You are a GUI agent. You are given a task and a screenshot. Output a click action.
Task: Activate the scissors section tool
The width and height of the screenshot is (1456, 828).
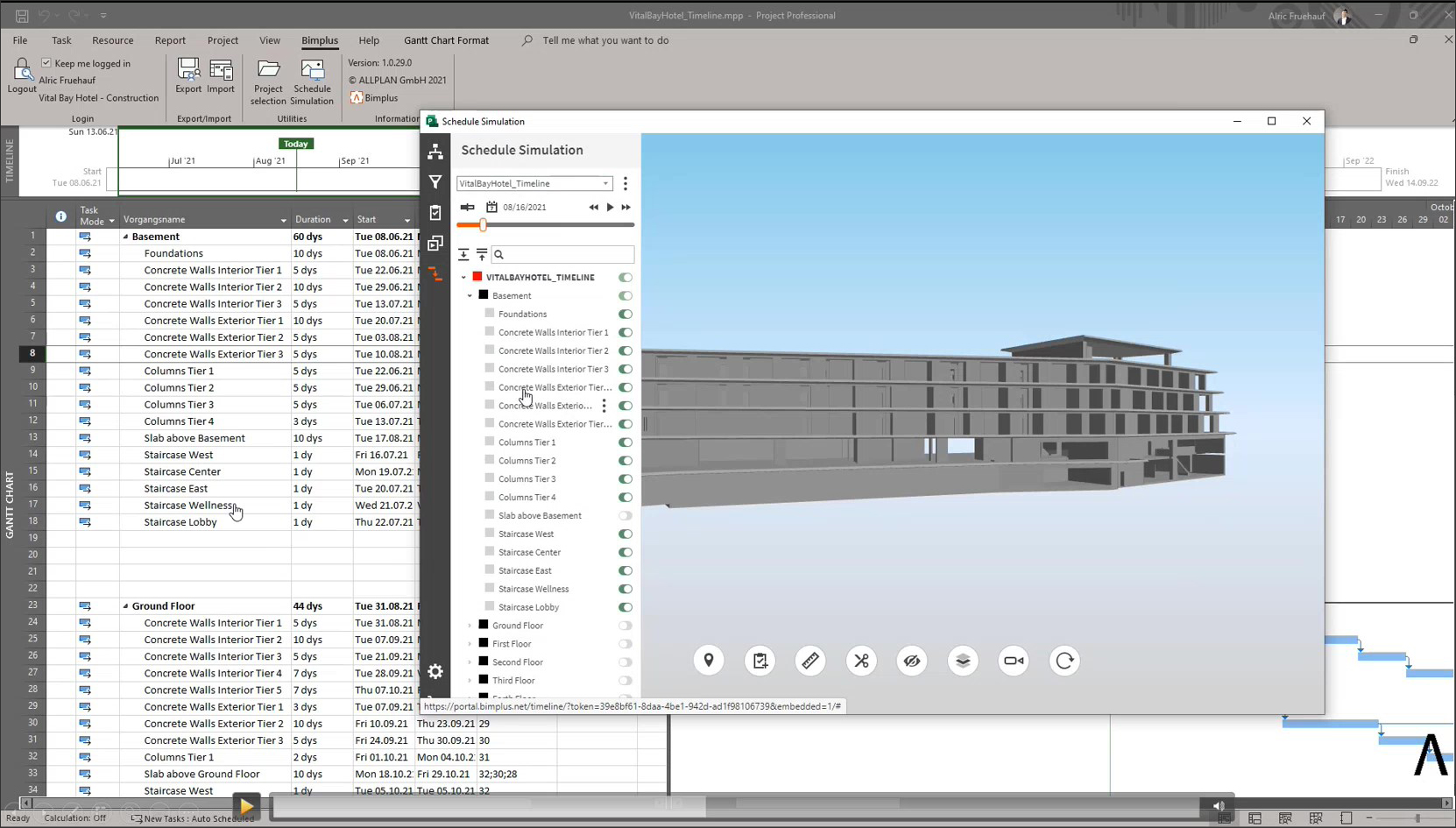[861, 661]
